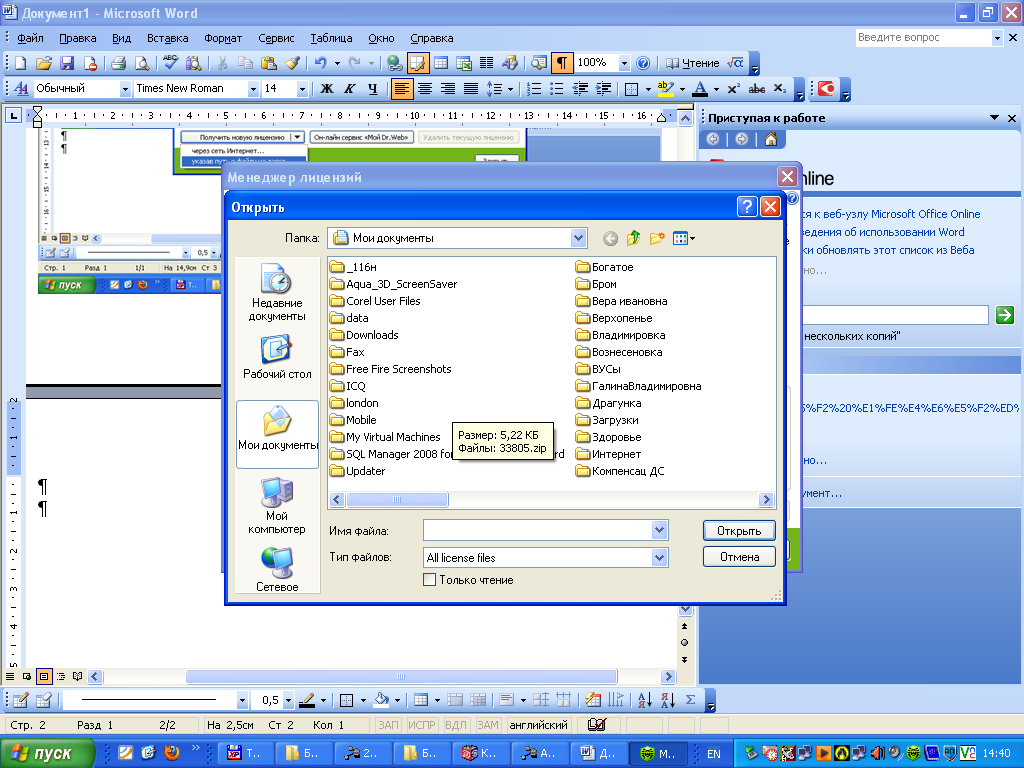
Task: Click the Insert hyperlink globe icon
Action: tap(394, 63)
